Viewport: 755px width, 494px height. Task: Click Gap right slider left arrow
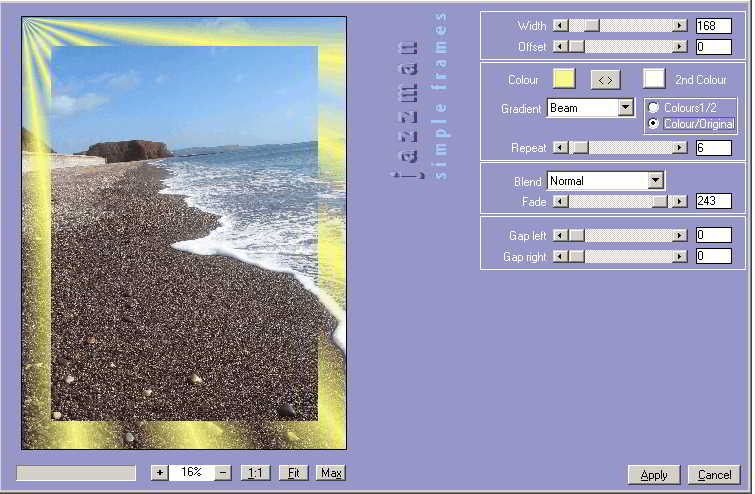click(x=560, y=256)
